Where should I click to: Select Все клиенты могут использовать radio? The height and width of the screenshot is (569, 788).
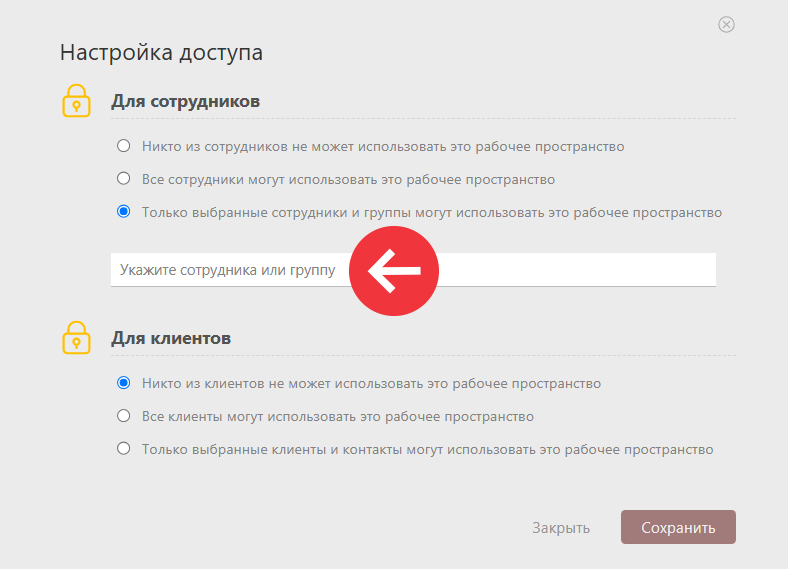click(x=124, y=416)
